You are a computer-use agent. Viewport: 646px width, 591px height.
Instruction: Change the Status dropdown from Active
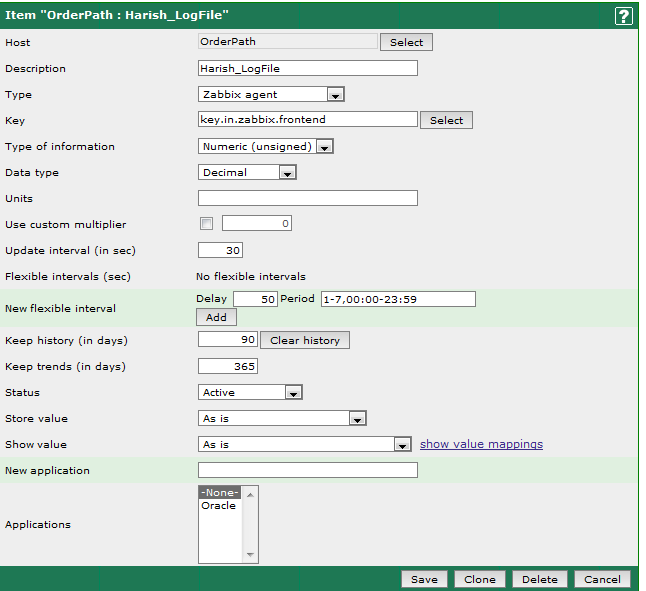pyautogui.click(x=250, y=393)
